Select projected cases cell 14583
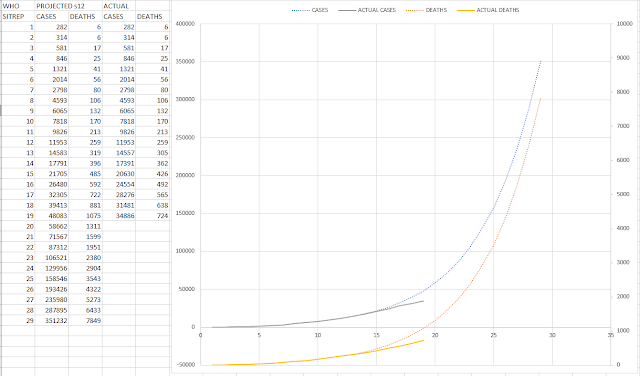Viewport: 640px width, 376px height. [x=52, y=153]
